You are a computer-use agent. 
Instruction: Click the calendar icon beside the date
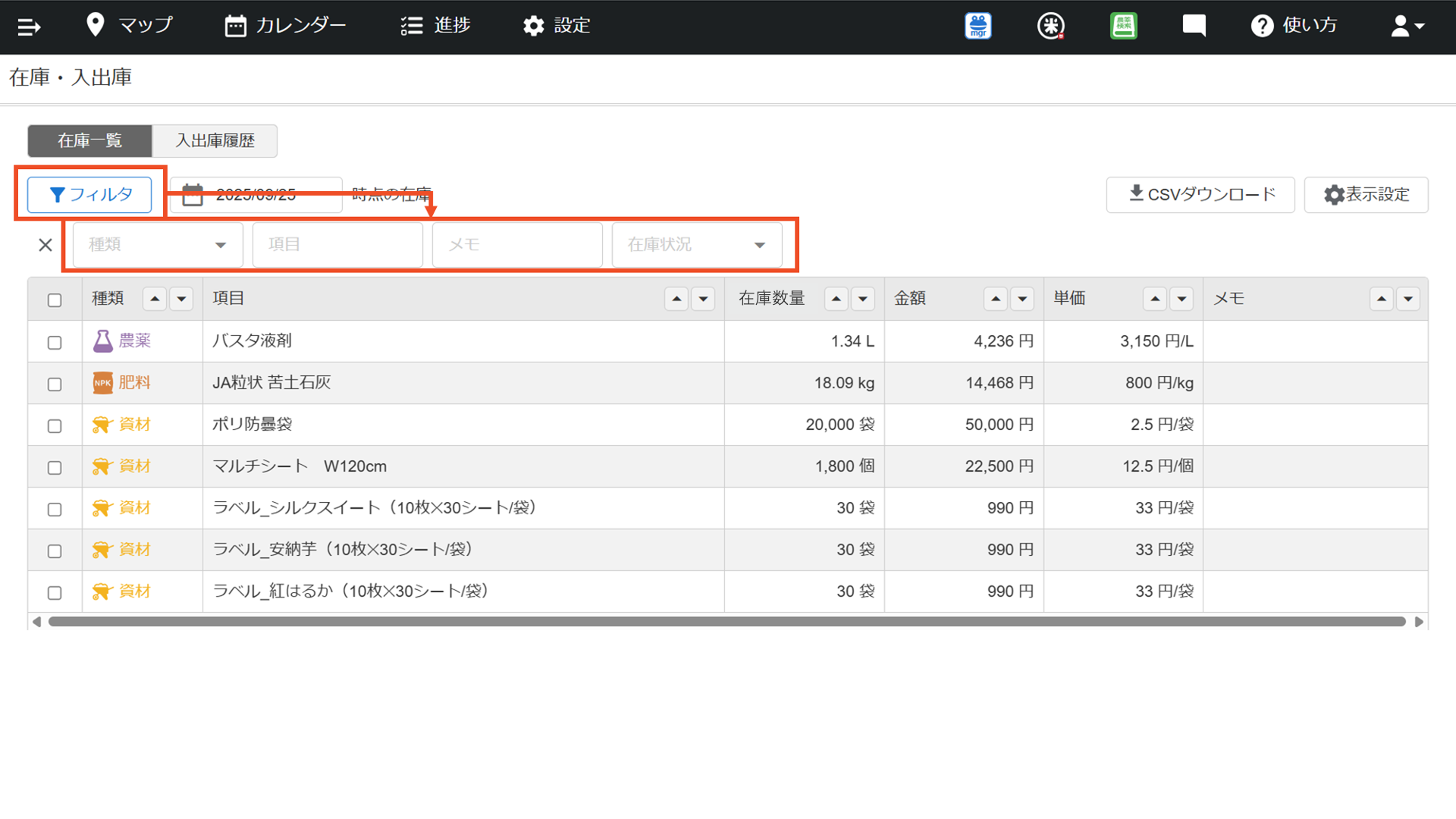(x=193, y=195)
